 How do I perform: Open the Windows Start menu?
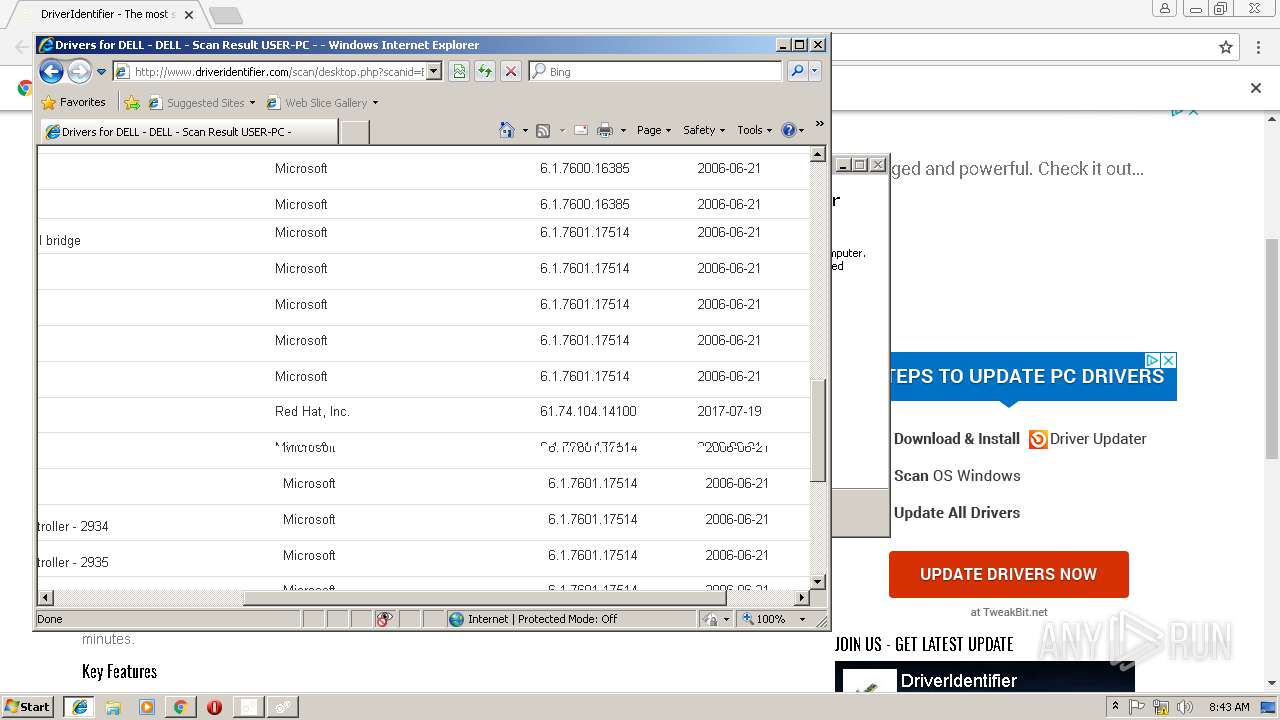[27, 706]
